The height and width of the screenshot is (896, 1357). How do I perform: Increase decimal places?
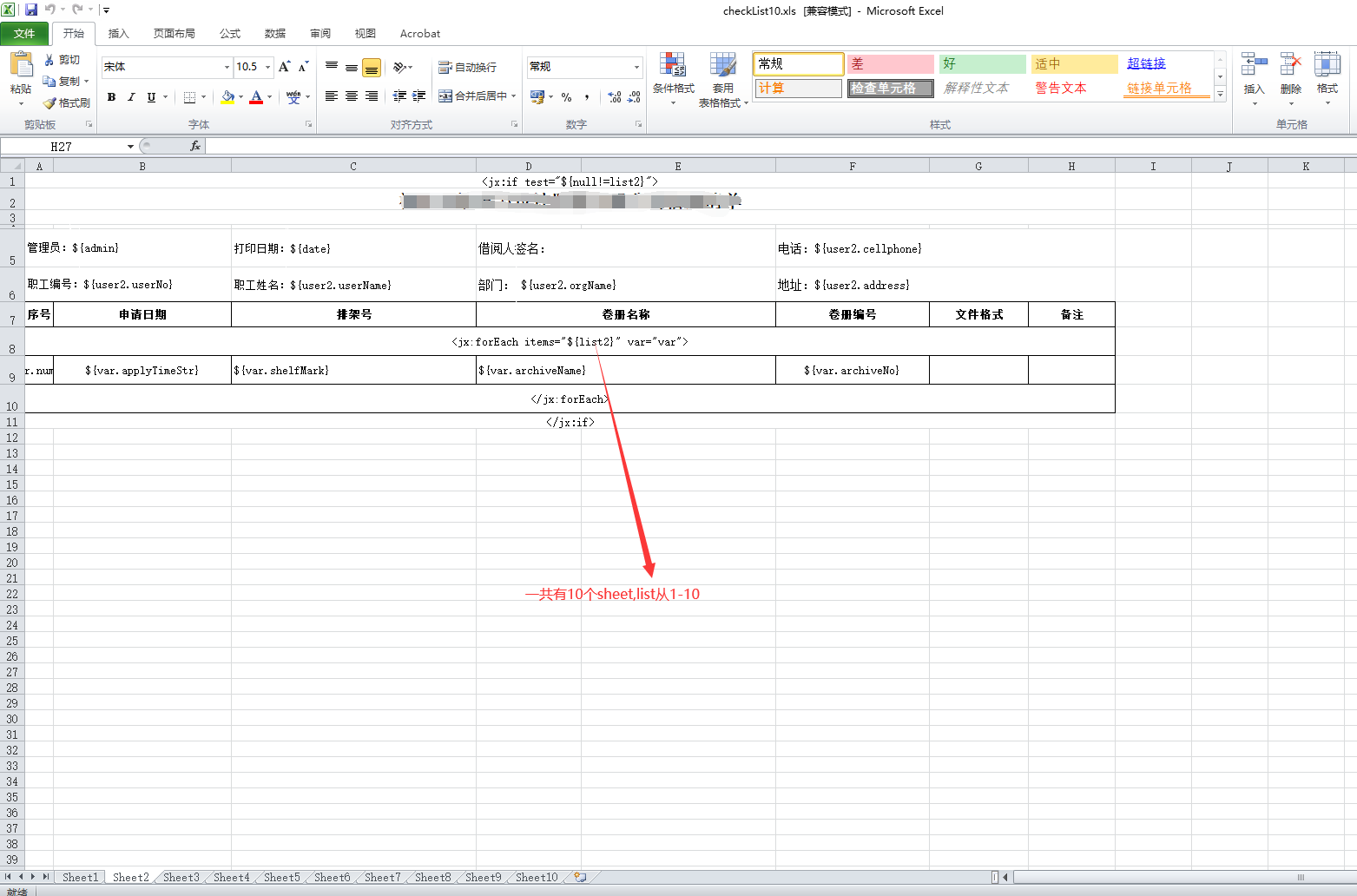tap(615, 97)
